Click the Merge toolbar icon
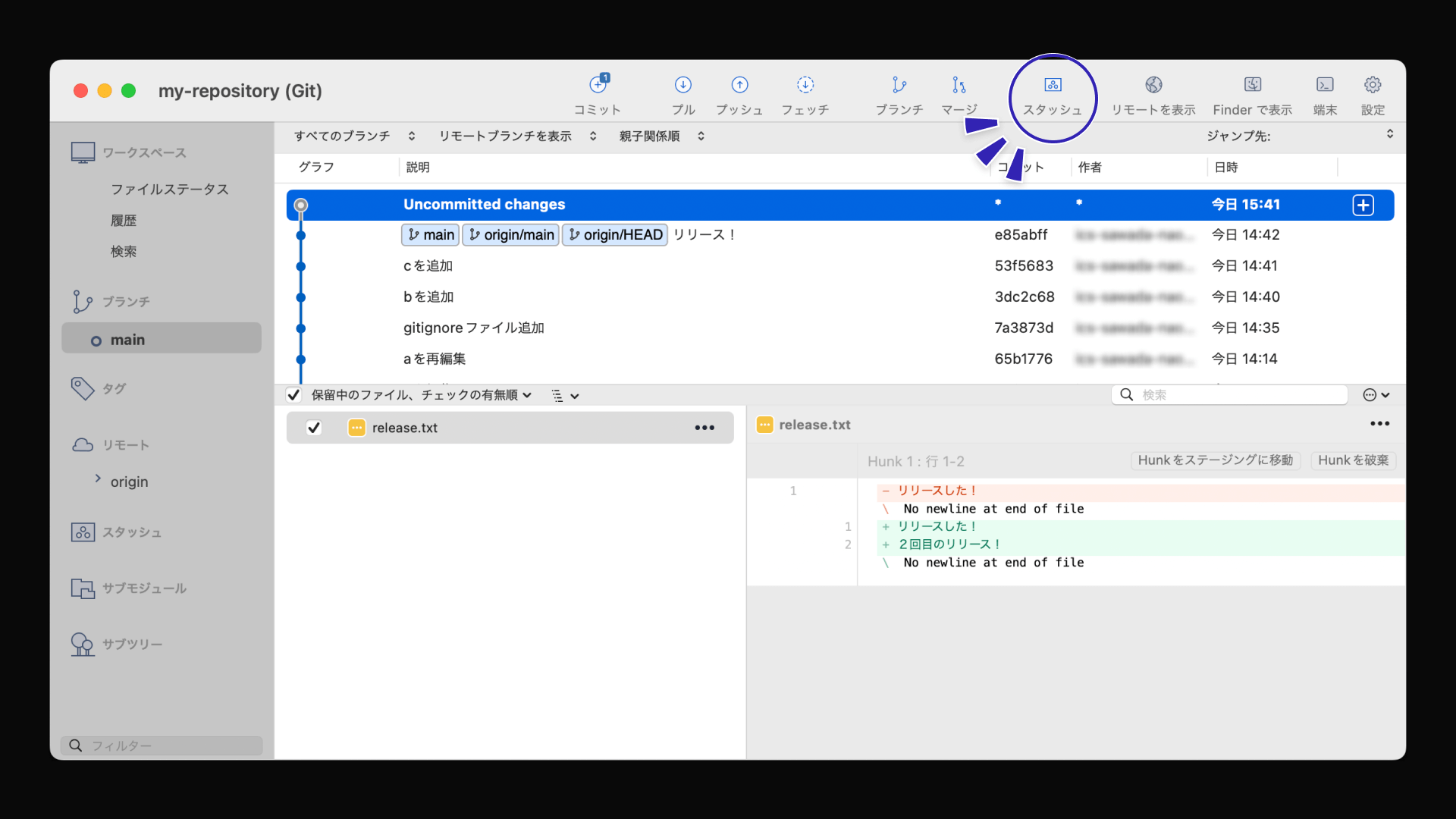This screenshot has height=819, width=1456. click(x=959, y=84)
